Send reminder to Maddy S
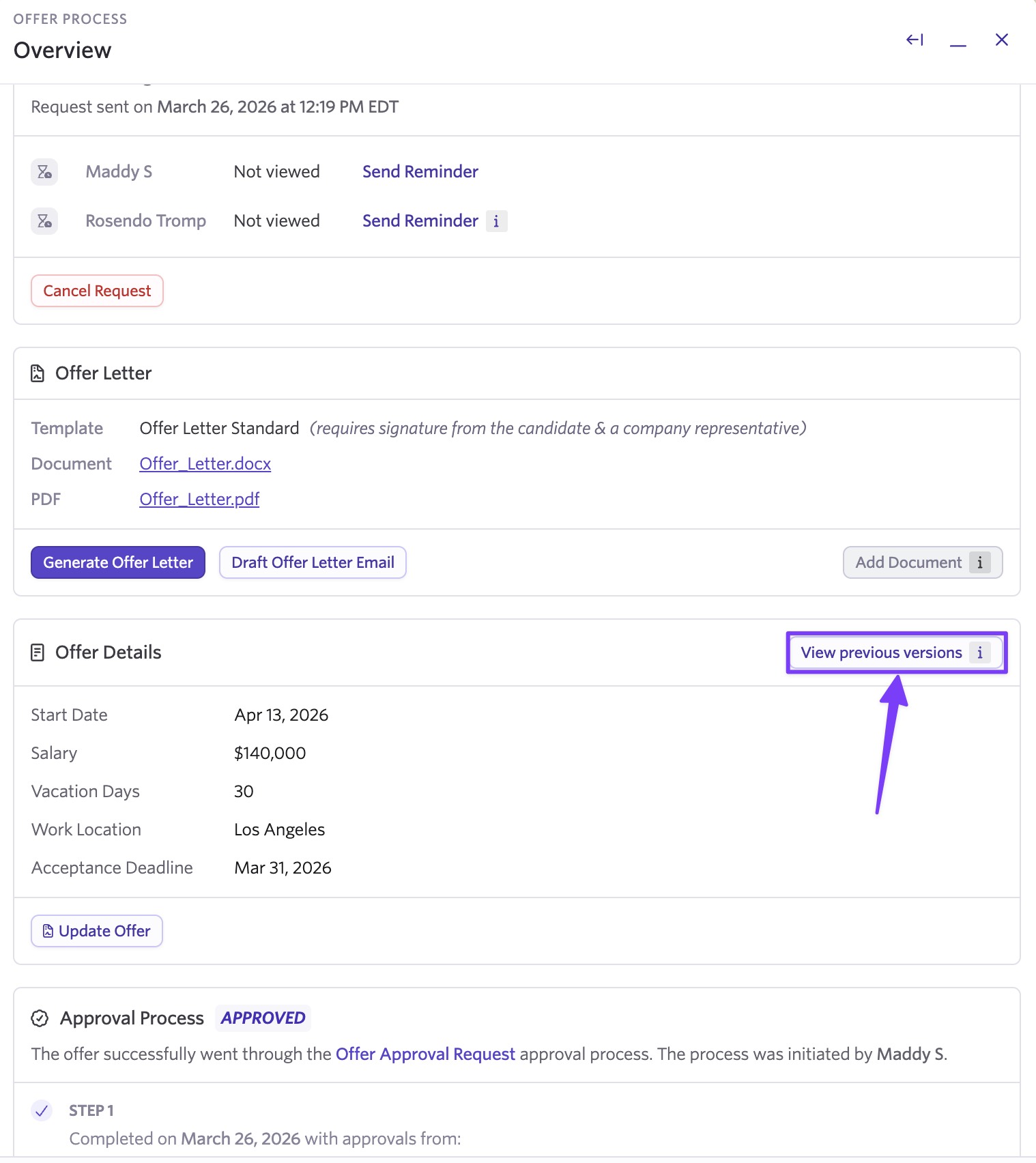This screenshot has width=1036, height=1163. [420, 172]
